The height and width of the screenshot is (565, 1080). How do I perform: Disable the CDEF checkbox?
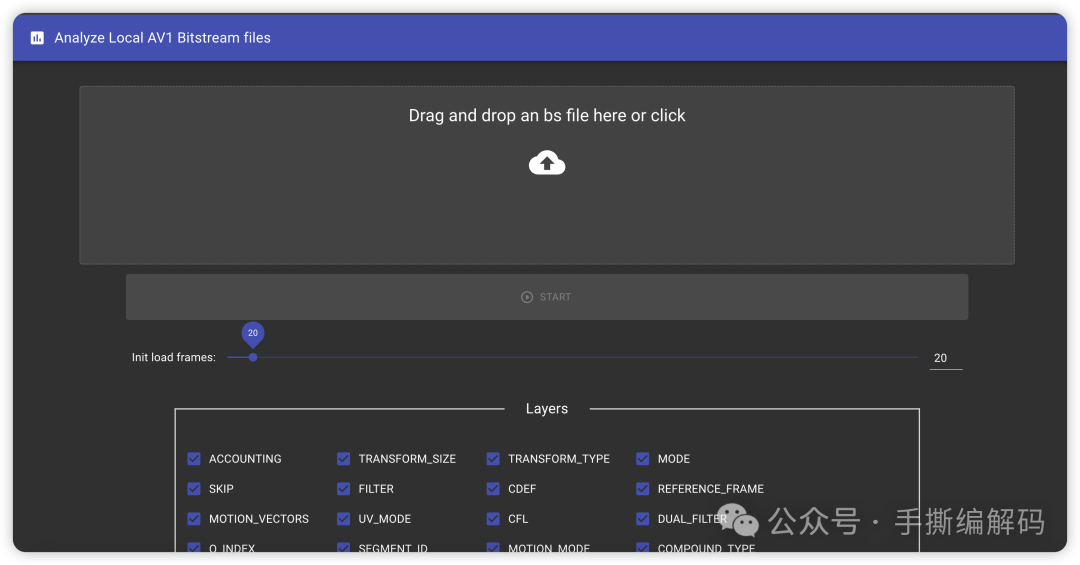click(x=493, y=489)
